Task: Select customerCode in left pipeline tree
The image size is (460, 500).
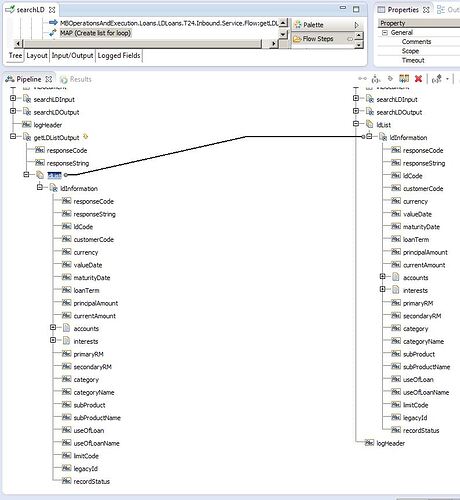Action: tap(93, 239)
